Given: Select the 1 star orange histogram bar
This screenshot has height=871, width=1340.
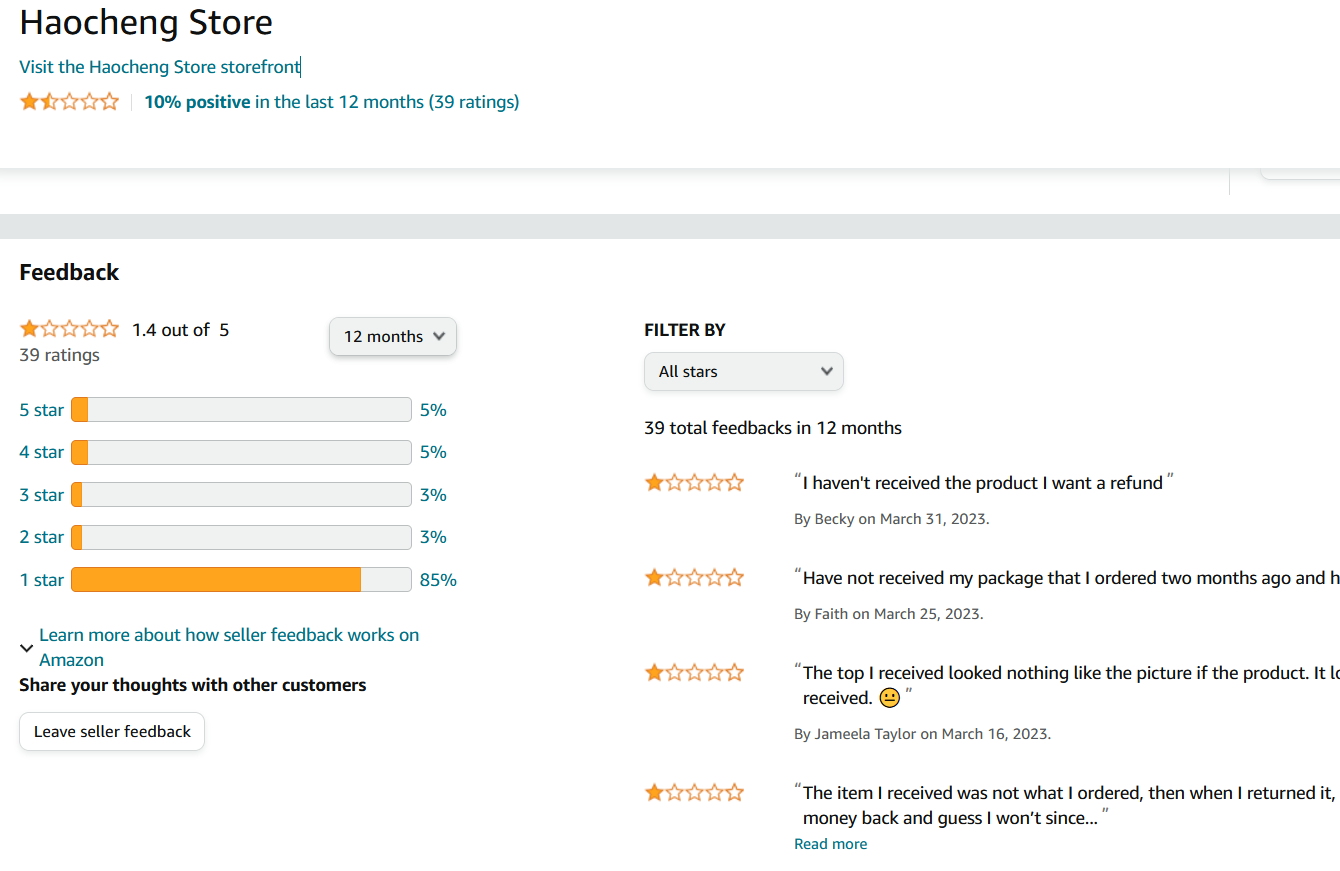Looking at the screenshot, I should 216,580.
